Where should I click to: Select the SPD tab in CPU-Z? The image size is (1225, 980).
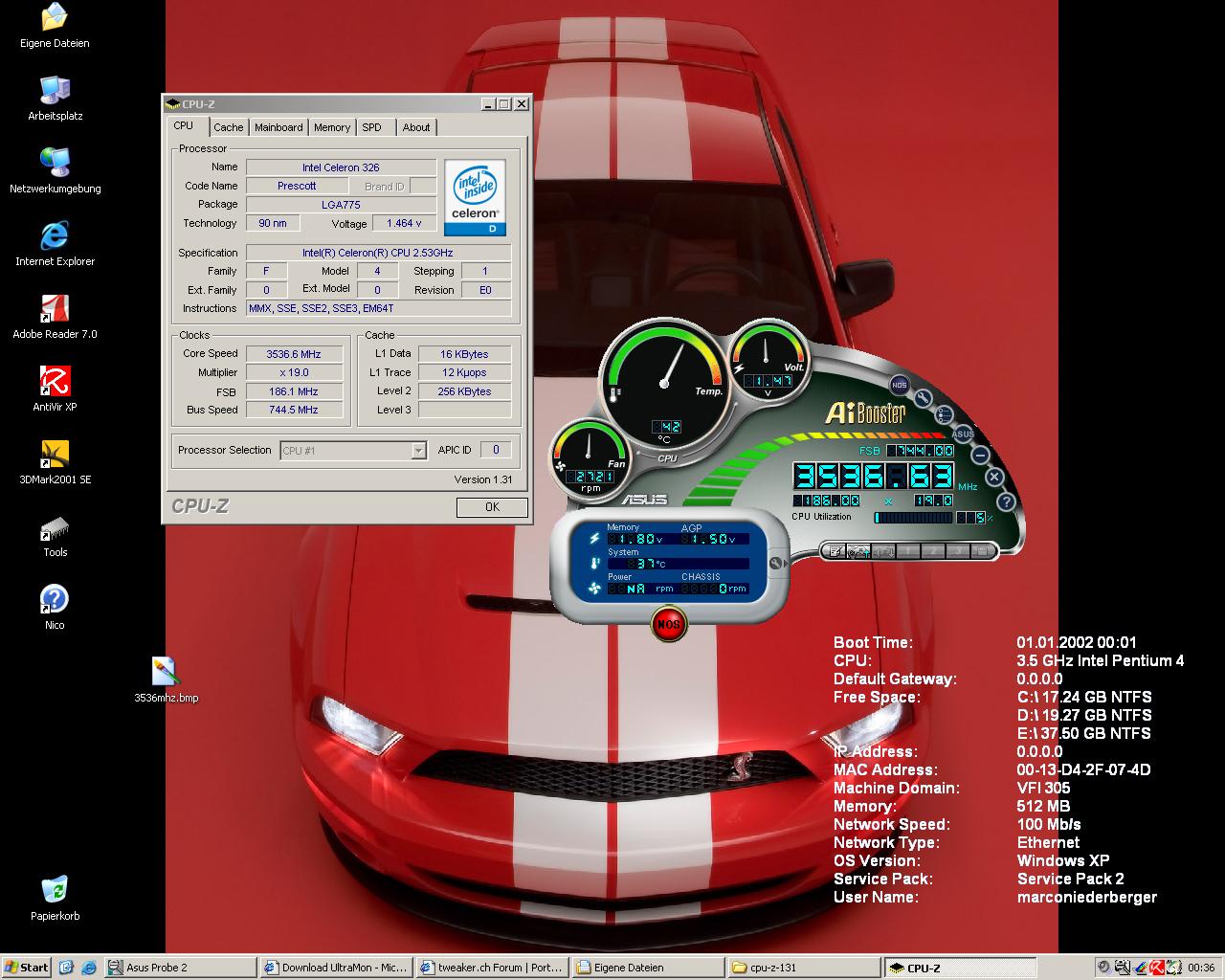click(372, 127)
